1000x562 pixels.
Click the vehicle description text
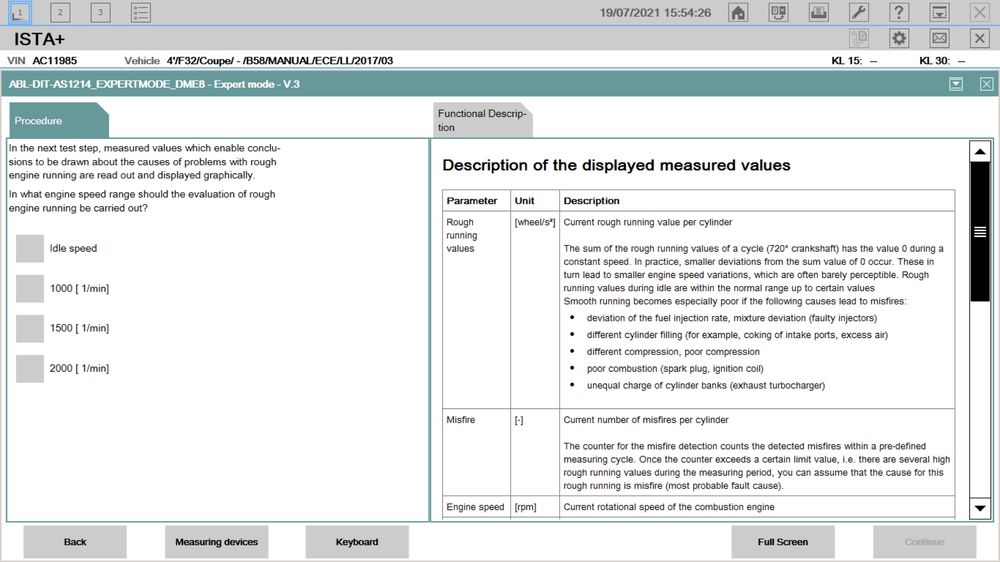279,61
